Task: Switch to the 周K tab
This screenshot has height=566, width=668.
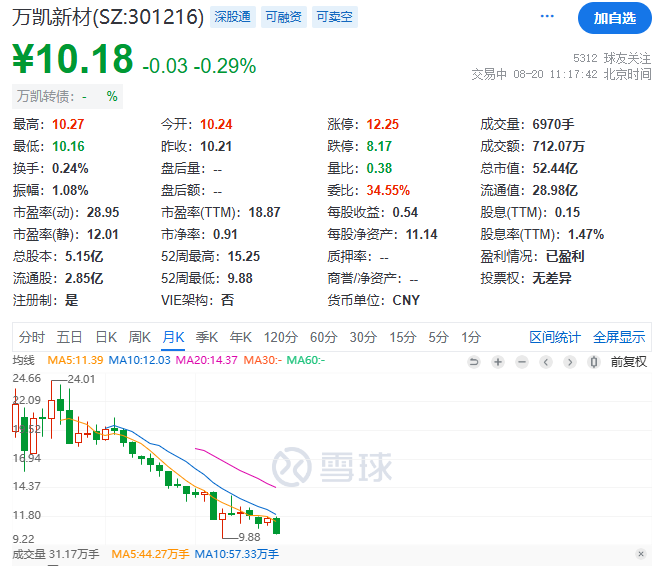Action: 139,337
